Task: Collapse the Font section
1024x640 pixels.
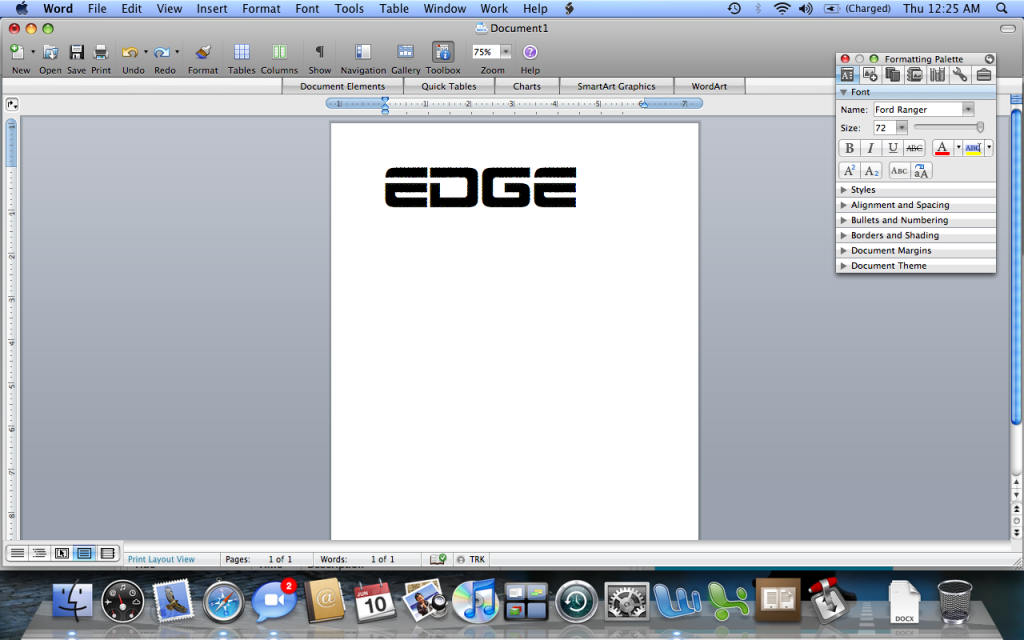Action: [x=843, y=92]
